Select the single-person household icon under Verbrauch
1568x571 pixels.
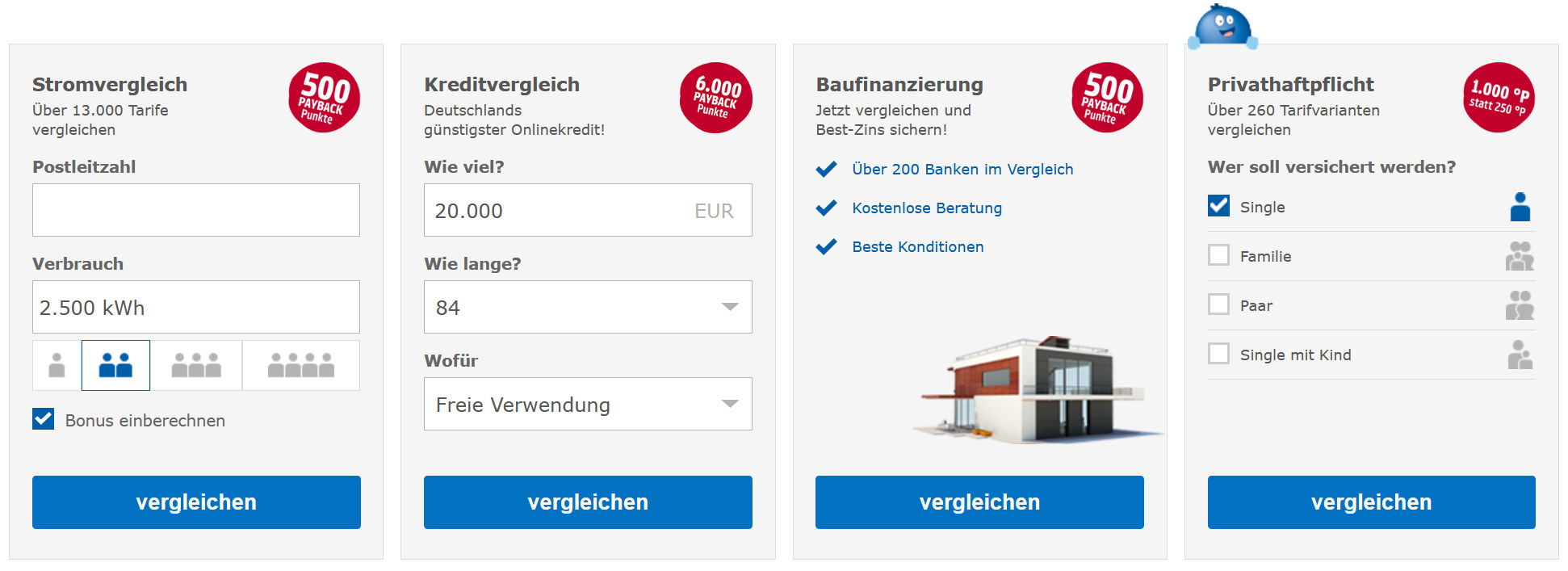click(56, 365)
